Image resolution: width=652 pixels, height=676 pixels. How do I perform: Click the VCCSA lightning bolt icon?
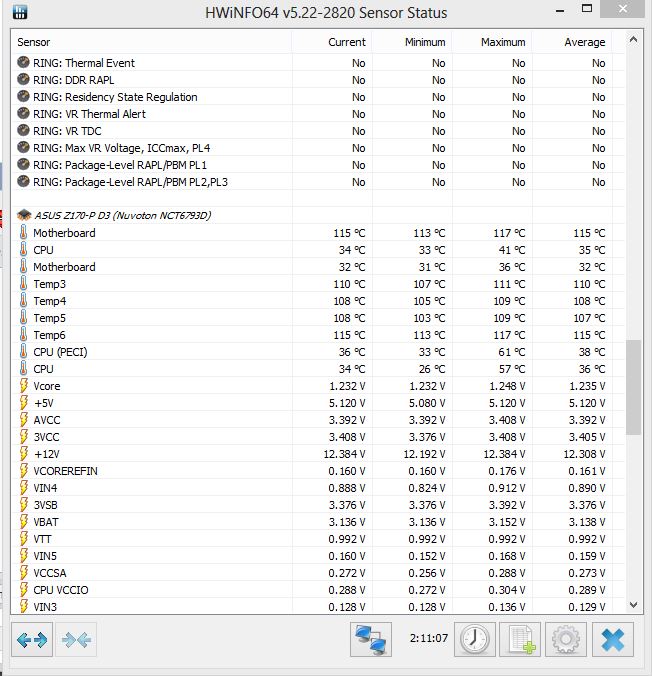(24, 573)
